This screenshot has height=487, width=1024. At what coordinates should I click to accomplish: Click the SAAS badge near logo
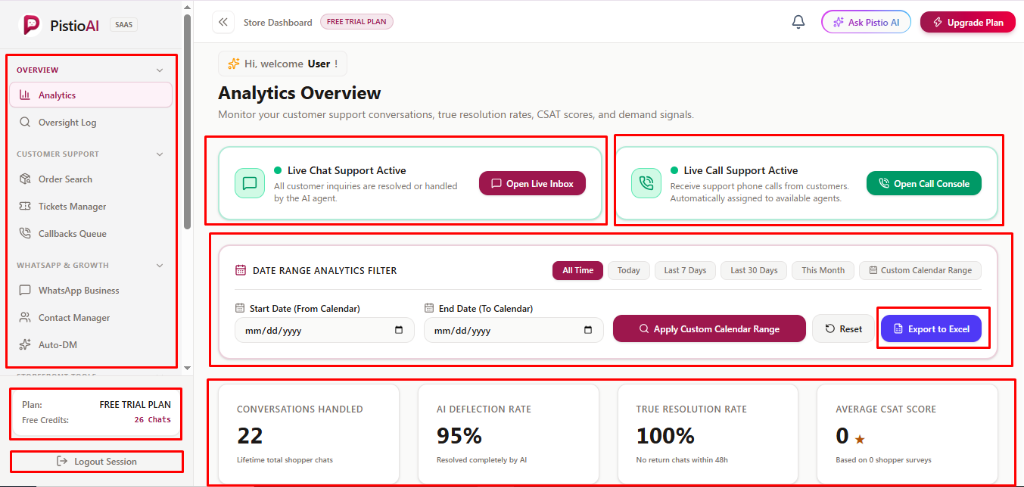point(123,25)
